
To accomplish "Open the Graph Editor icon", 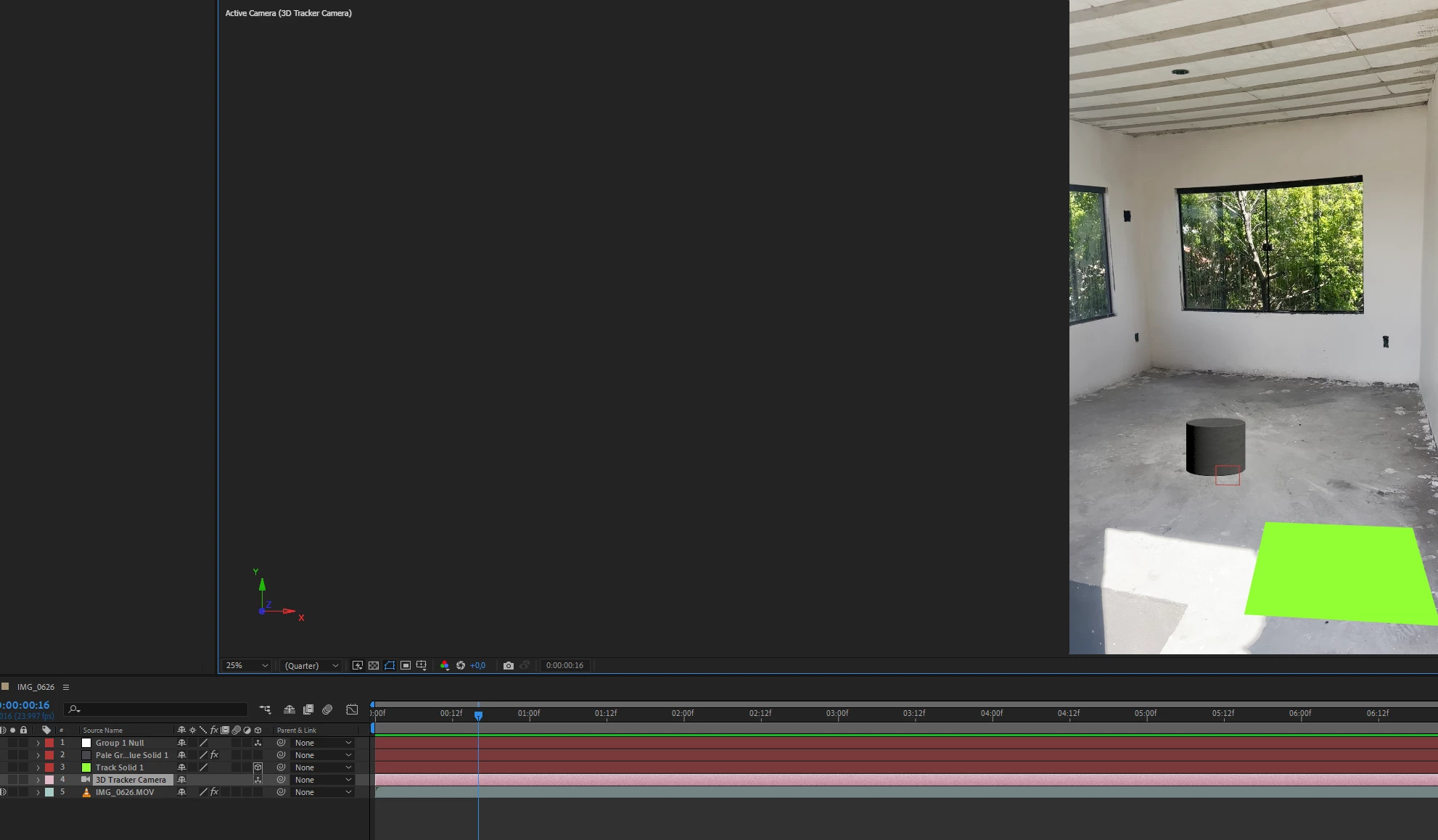I will (x=352, y=709).
